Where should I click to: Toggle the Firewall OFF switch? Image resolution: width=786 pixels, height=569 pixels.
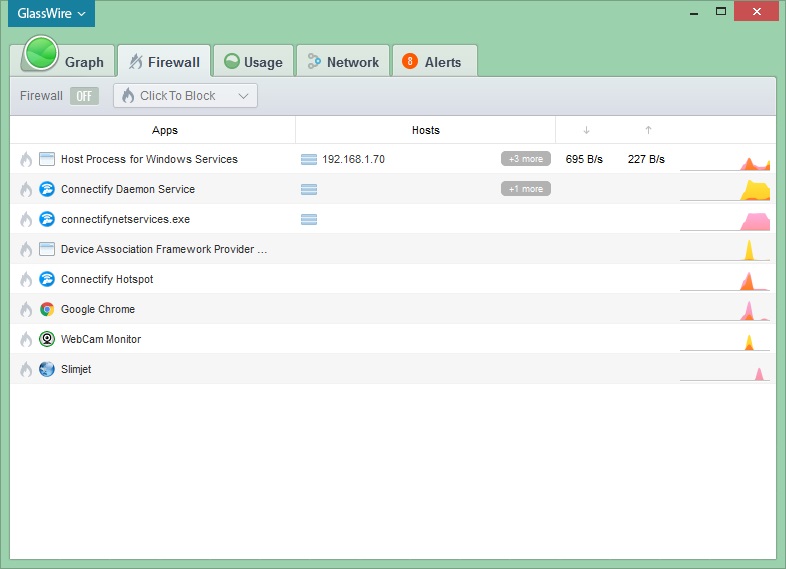(84, 96)
